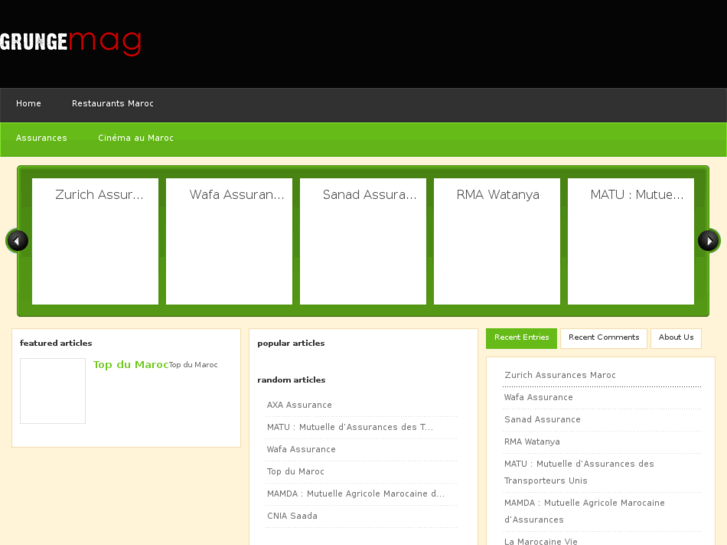The width and height of the screenshot is (727, 545).
Task: Click featured article thumbnail image
Action: point(53,391)
